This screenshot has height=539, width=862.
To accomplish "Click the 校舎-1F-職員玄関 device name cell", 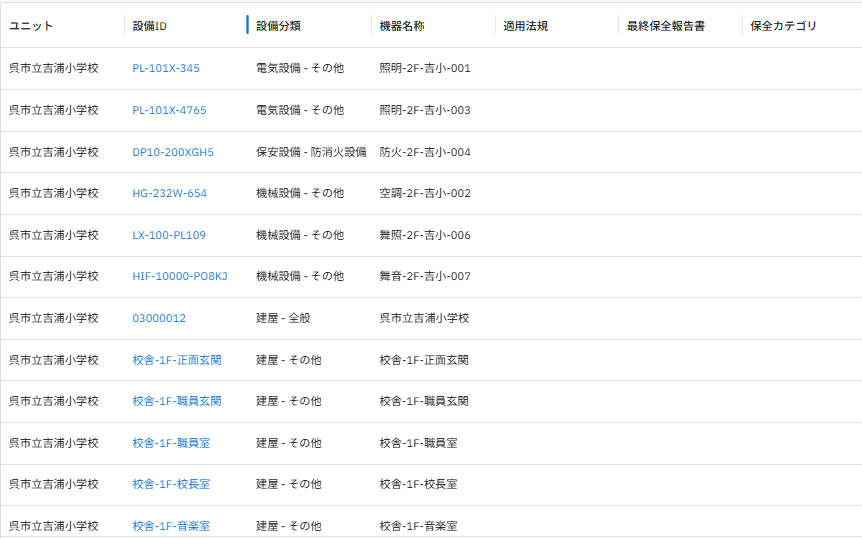I will click(424, 401).
